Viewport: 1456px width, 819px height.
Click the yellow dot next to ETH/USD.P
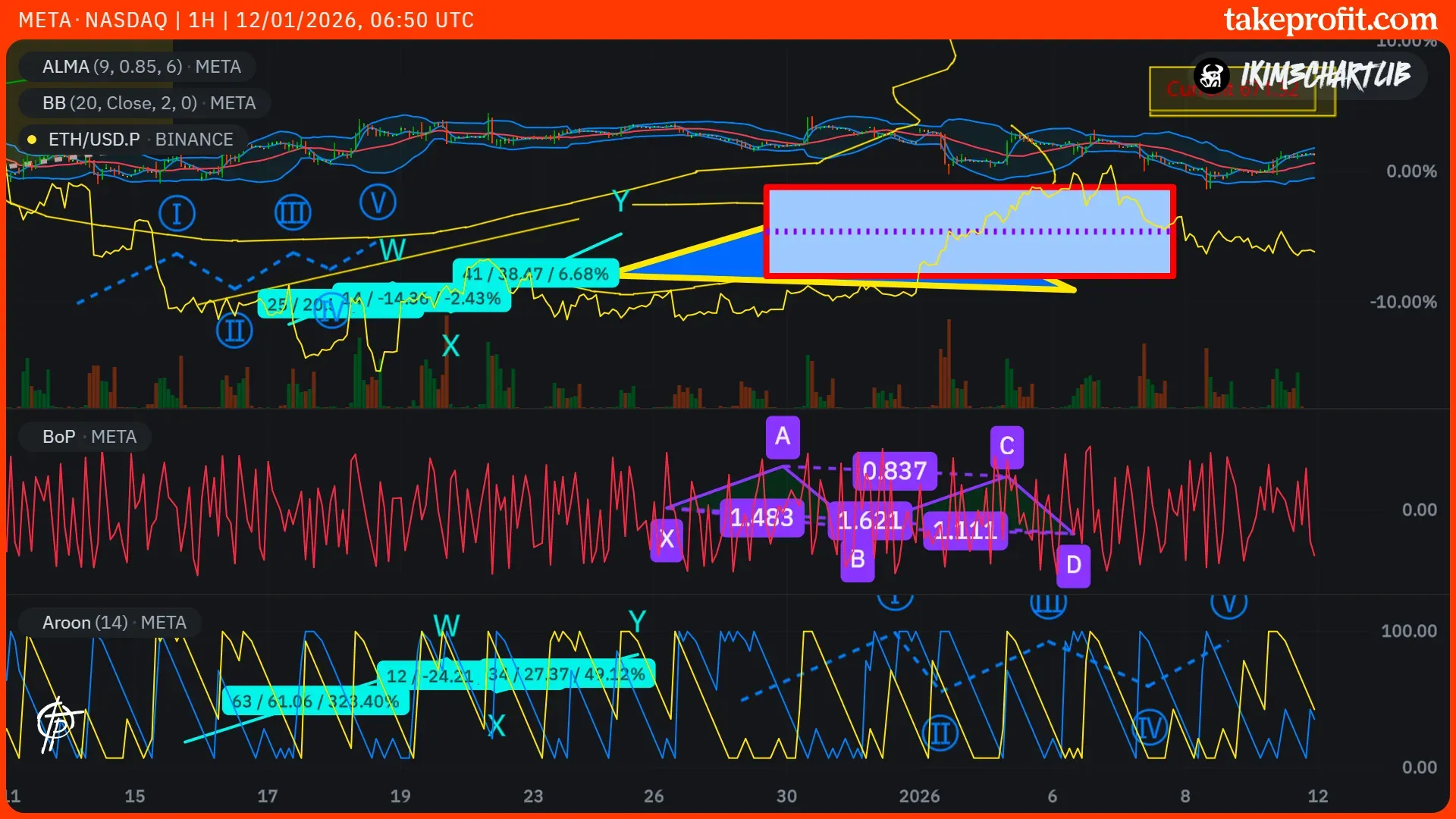point(32,140)
